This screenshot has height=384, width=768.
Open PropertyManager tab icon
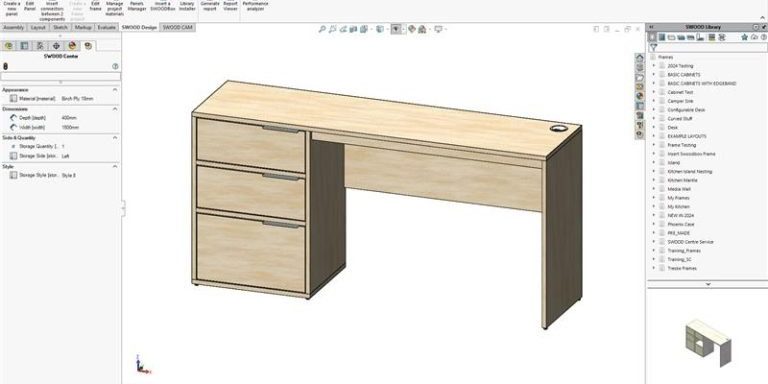[24, 46]
